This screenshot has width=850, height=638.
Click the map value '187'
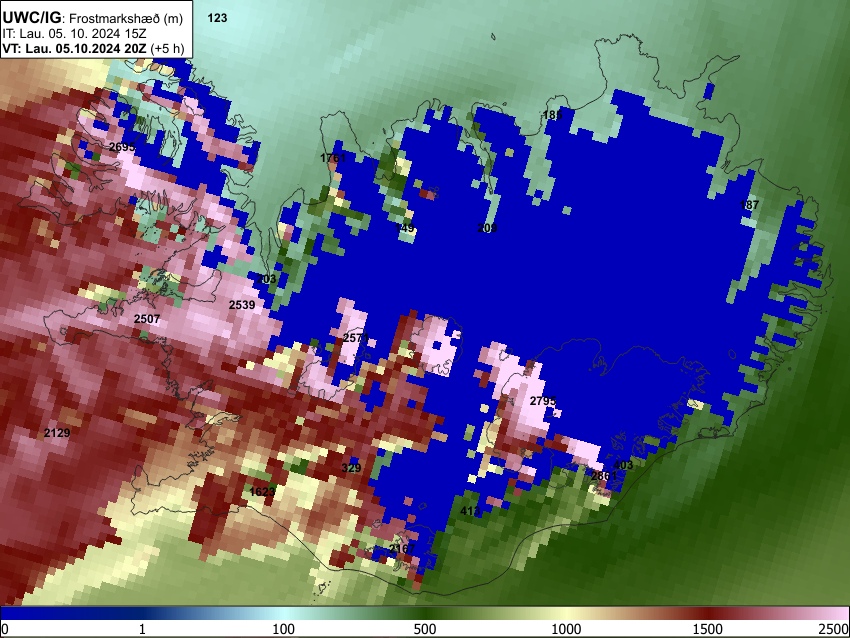tap(749, 205)
